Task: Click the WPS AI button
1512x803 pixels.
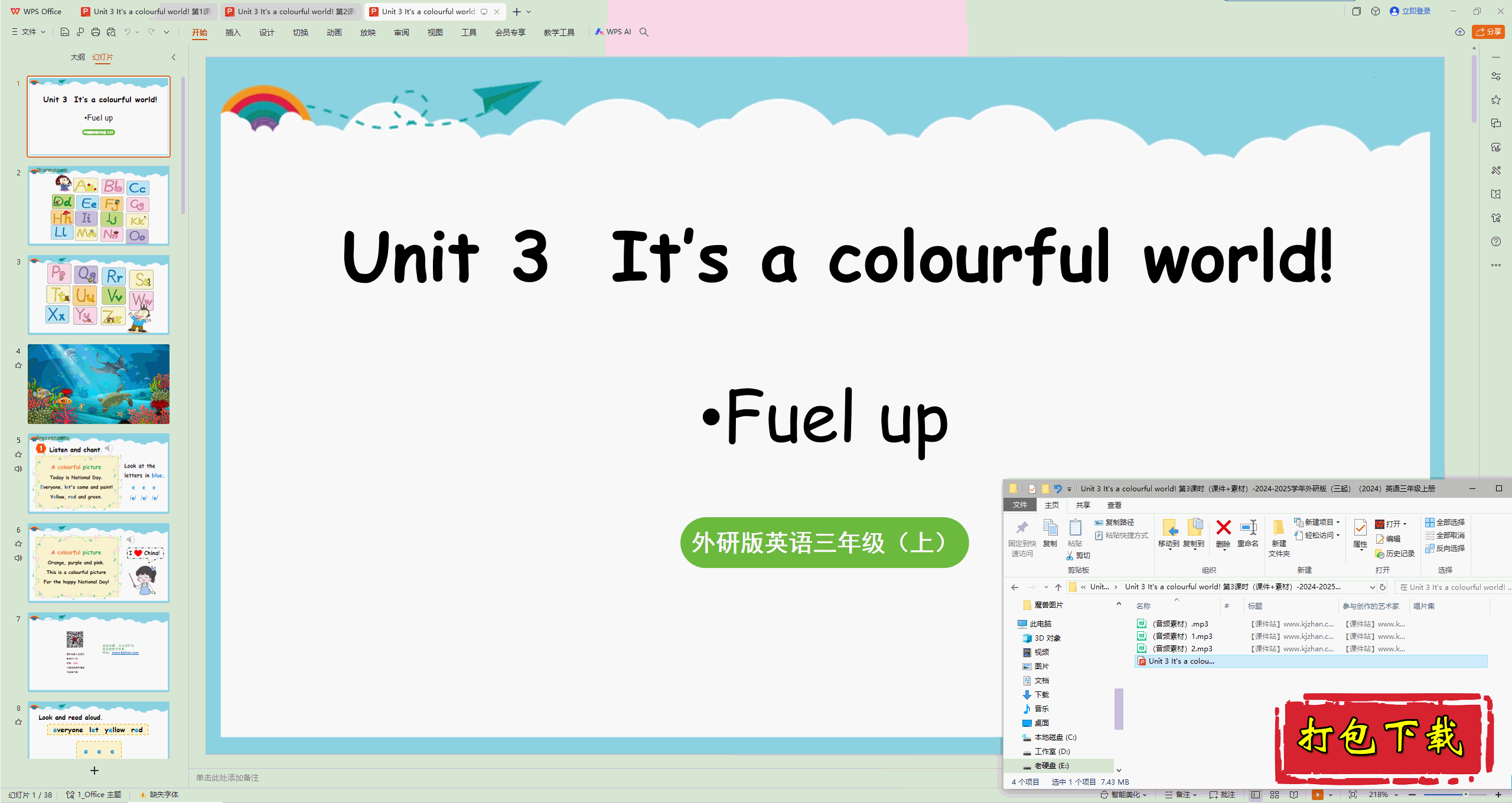Action: [614, 32]
